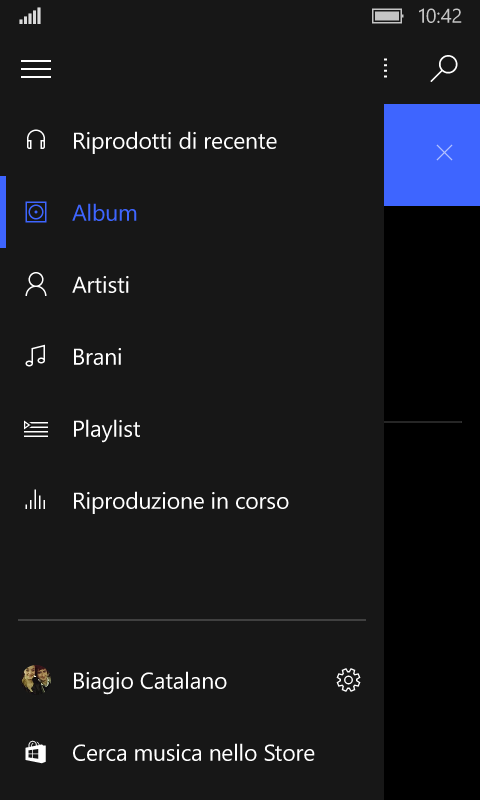
Task: Click the Artisti person icon
Action: pos(36,285)
